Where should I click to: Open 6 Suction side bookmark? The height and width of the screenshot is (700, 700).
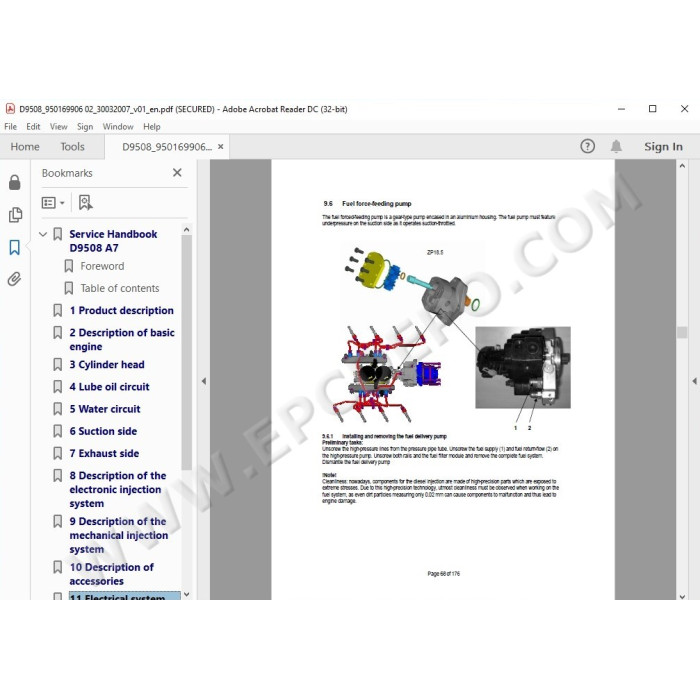click(103, 431)
